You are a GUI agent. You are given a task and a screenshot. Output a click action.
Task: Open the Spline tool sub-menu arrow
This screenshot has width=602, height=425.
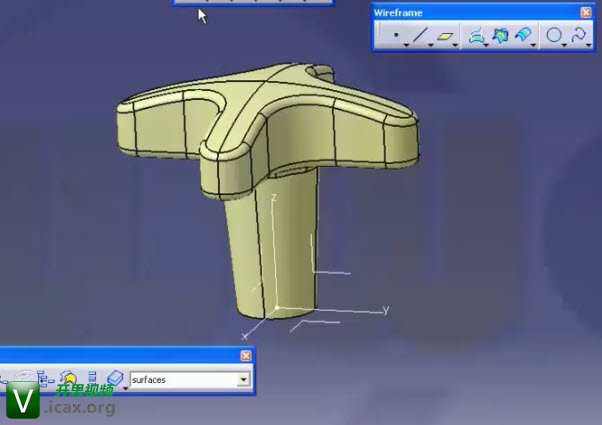[589, 45]
